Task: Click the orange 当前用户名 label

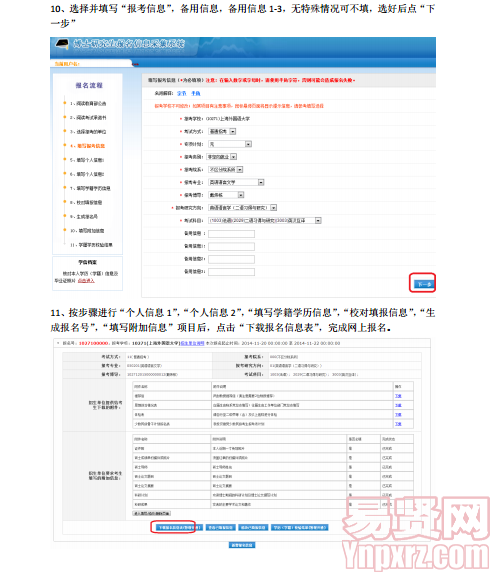Action: point(67,64)
